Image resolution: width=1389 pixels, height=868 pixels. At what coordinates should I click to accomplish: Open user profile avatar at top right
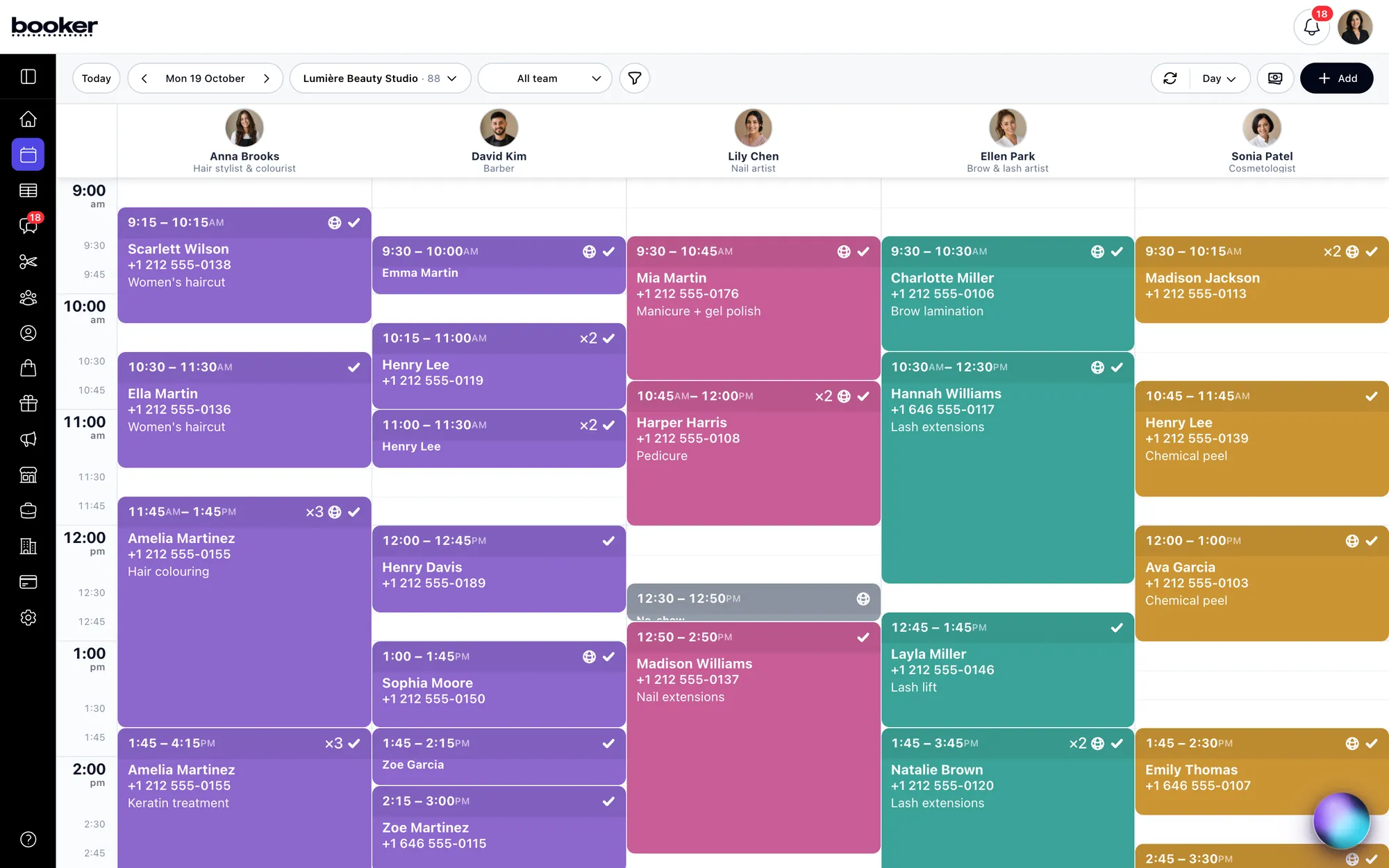1355,27
